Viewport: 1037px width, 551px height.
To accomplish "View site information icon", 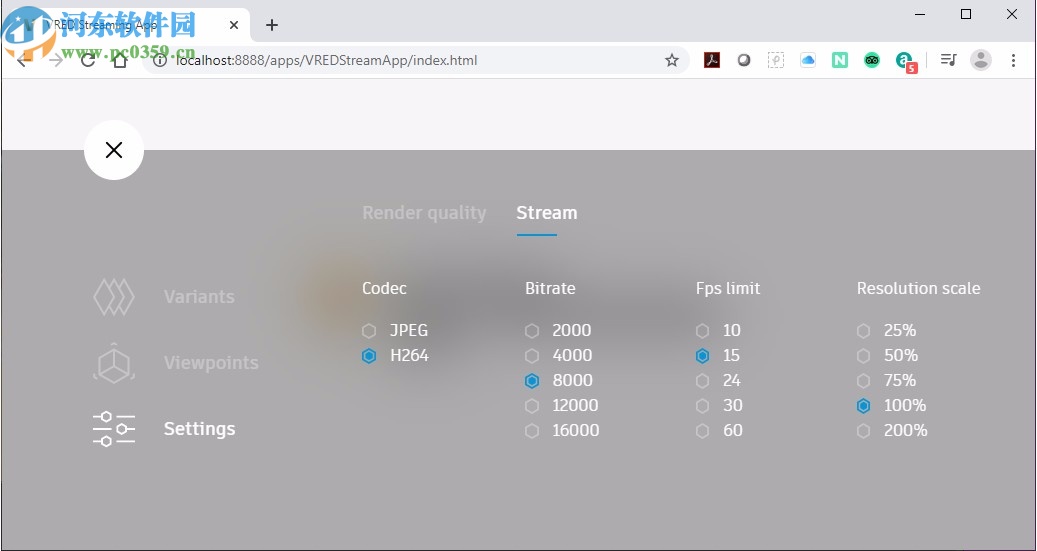I will pos(159,61).
